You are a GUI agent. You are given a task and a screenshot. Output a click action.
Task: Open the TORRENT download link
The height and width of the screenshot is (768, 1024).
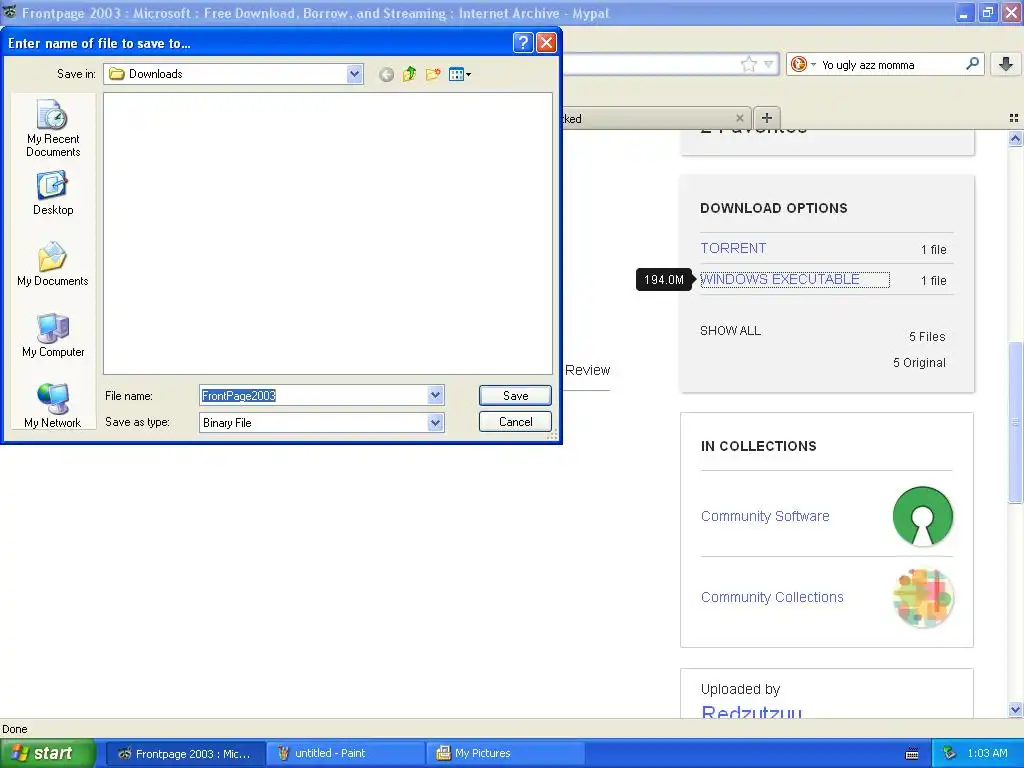coord(733,248)
